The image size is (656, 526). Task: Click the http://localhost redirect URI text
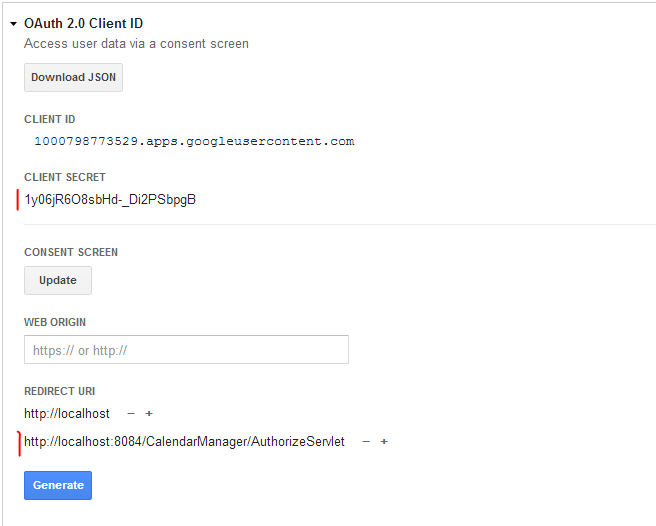pos(67,413)
